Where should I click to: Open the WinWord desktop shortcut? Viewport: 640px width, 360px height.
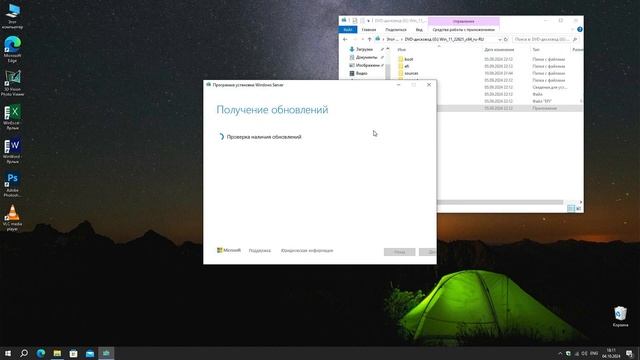[x=12, y=151]
